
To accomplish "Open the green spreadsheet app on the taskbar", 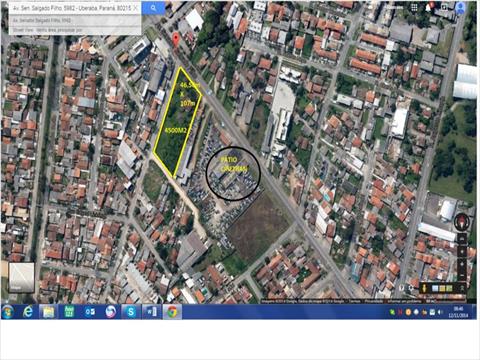I will pos(69,312).
